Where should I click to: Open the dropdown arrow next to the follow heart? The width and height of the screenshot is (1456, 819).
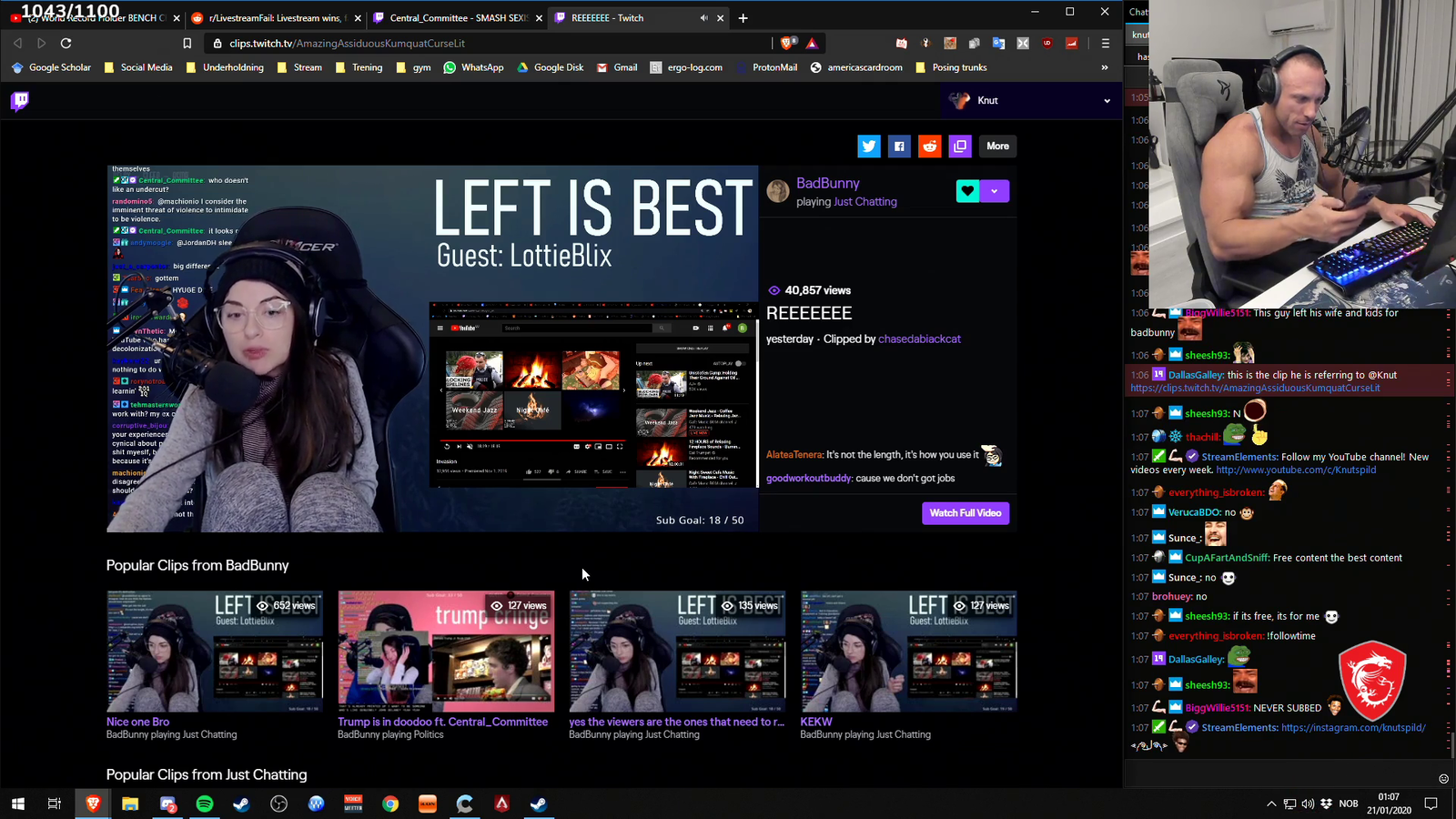tap(995, 191)
